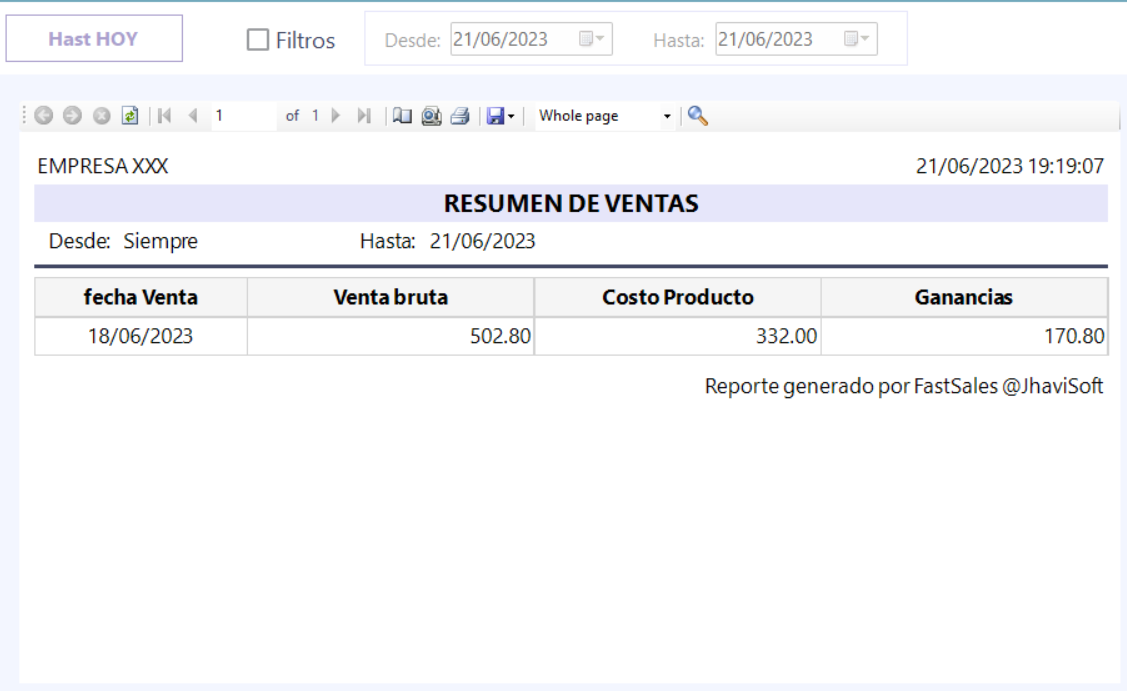Click the Hast HOY button

[x=94, y=39]
